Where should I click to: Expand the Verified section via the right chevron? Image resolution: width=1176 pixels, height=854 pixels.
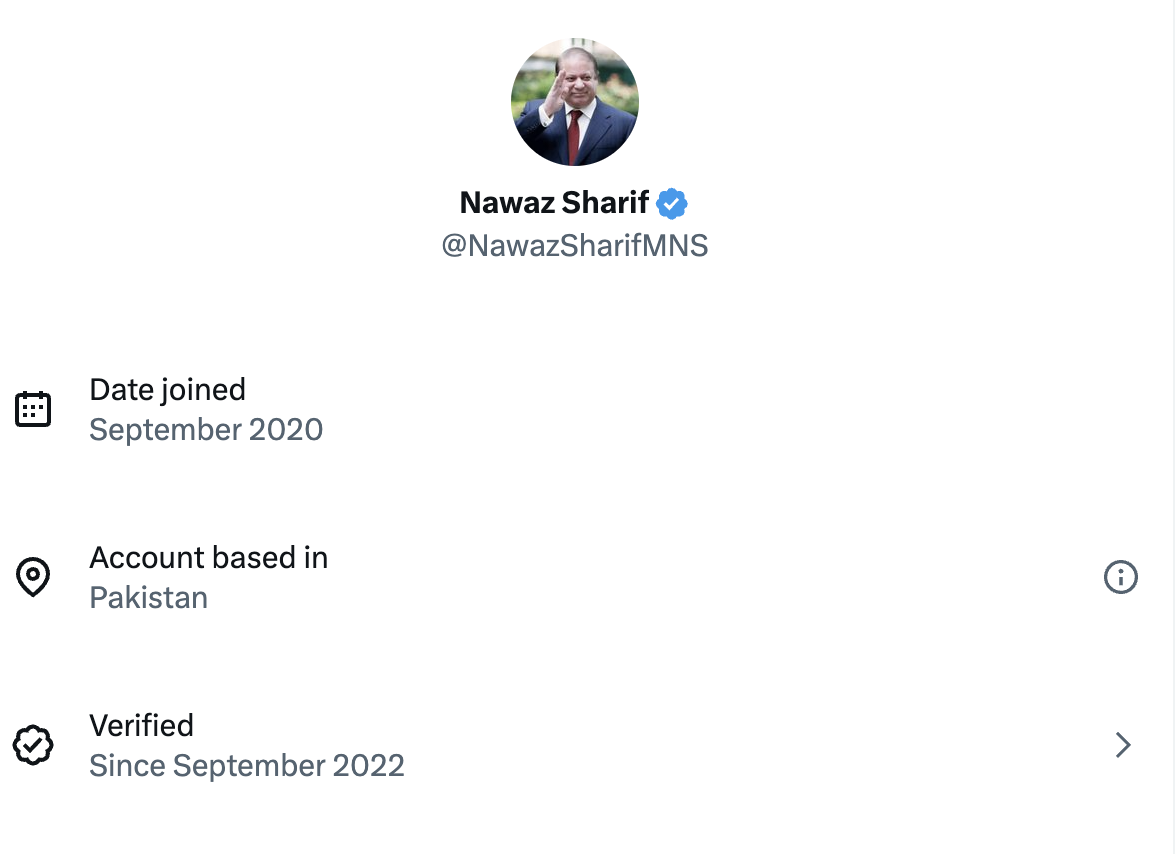tap(1121, 745)
